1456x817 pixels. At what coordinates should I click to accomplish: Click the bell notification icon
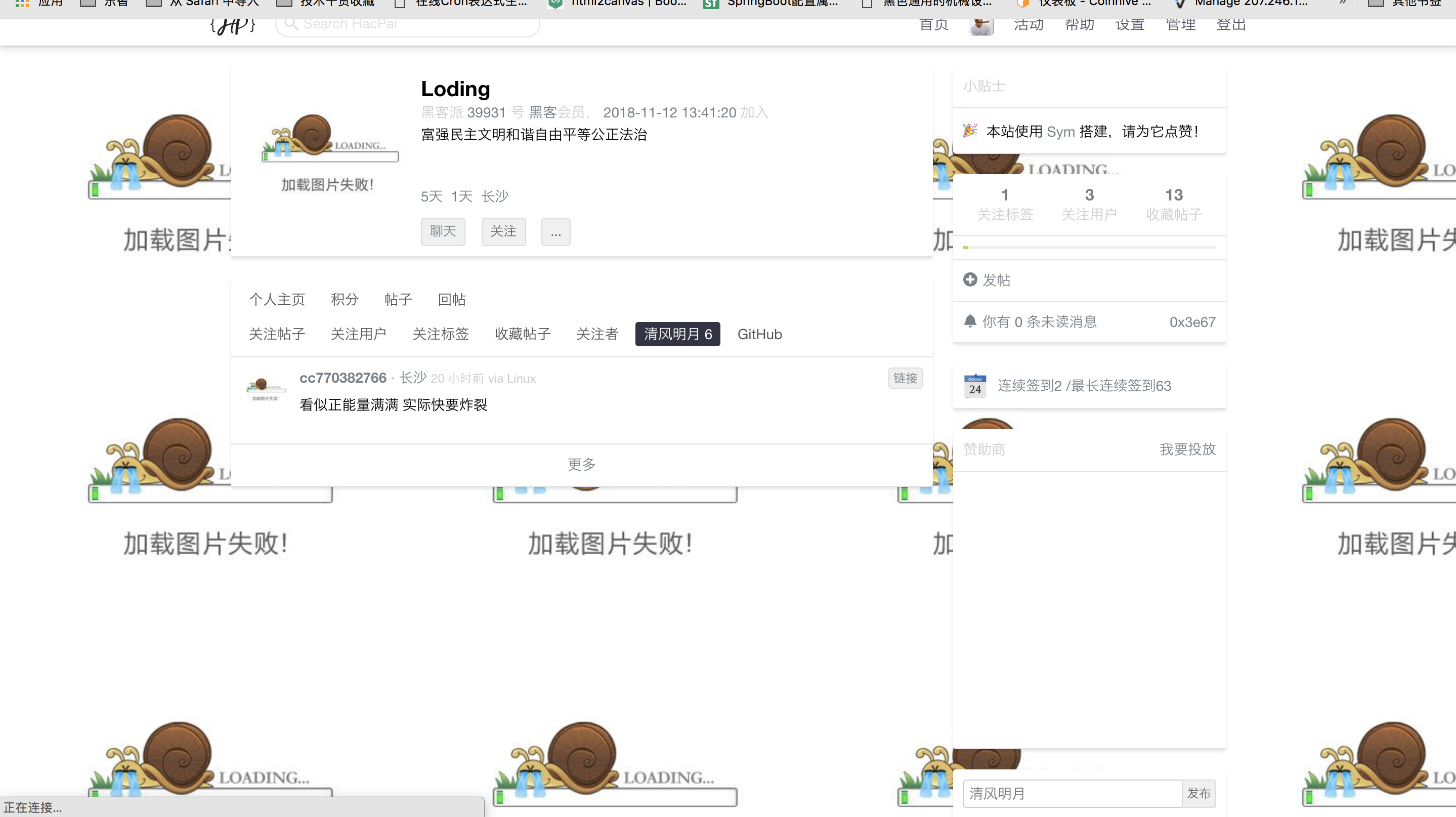point(970,321)
